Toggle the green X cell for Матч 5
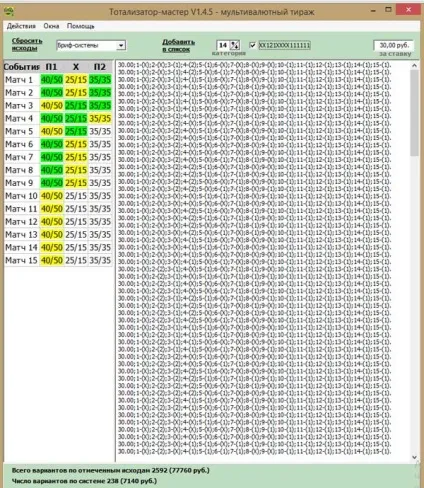 [76, 131]
